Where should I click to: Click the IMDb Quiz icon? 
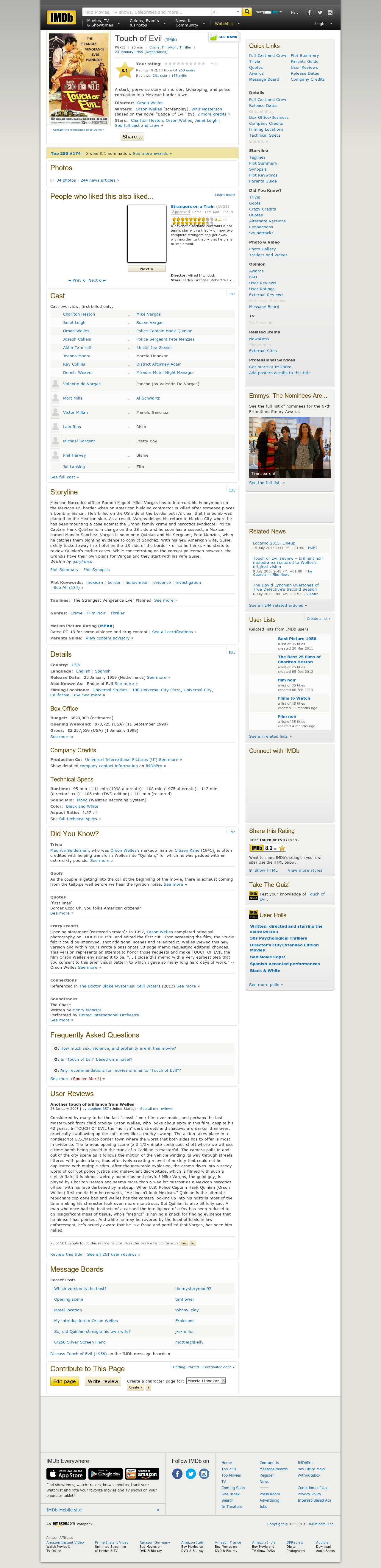(x=253, y=895)
